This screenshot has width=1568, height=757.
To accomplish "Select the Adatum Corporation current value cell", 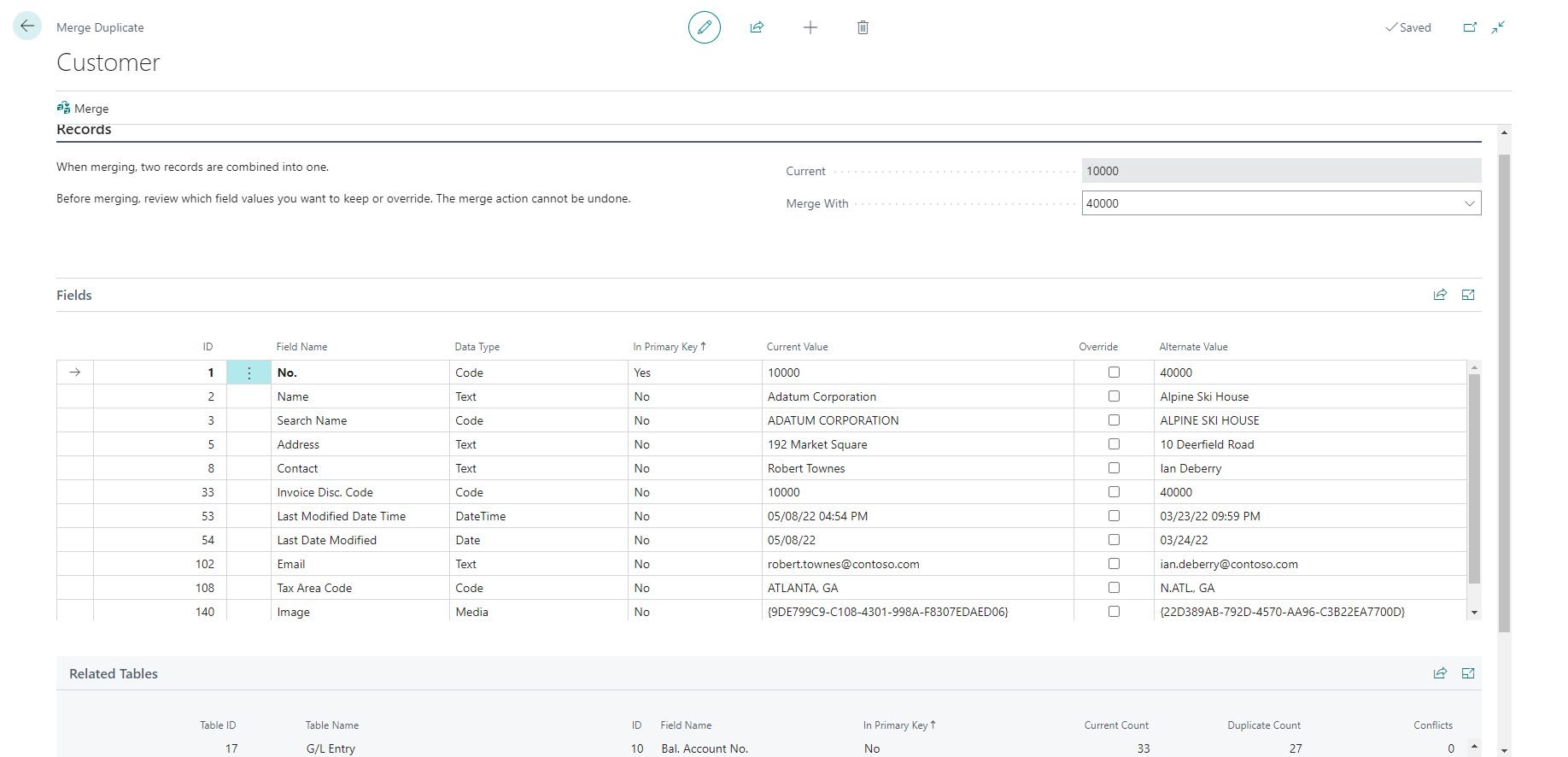I will coord(917,396).
